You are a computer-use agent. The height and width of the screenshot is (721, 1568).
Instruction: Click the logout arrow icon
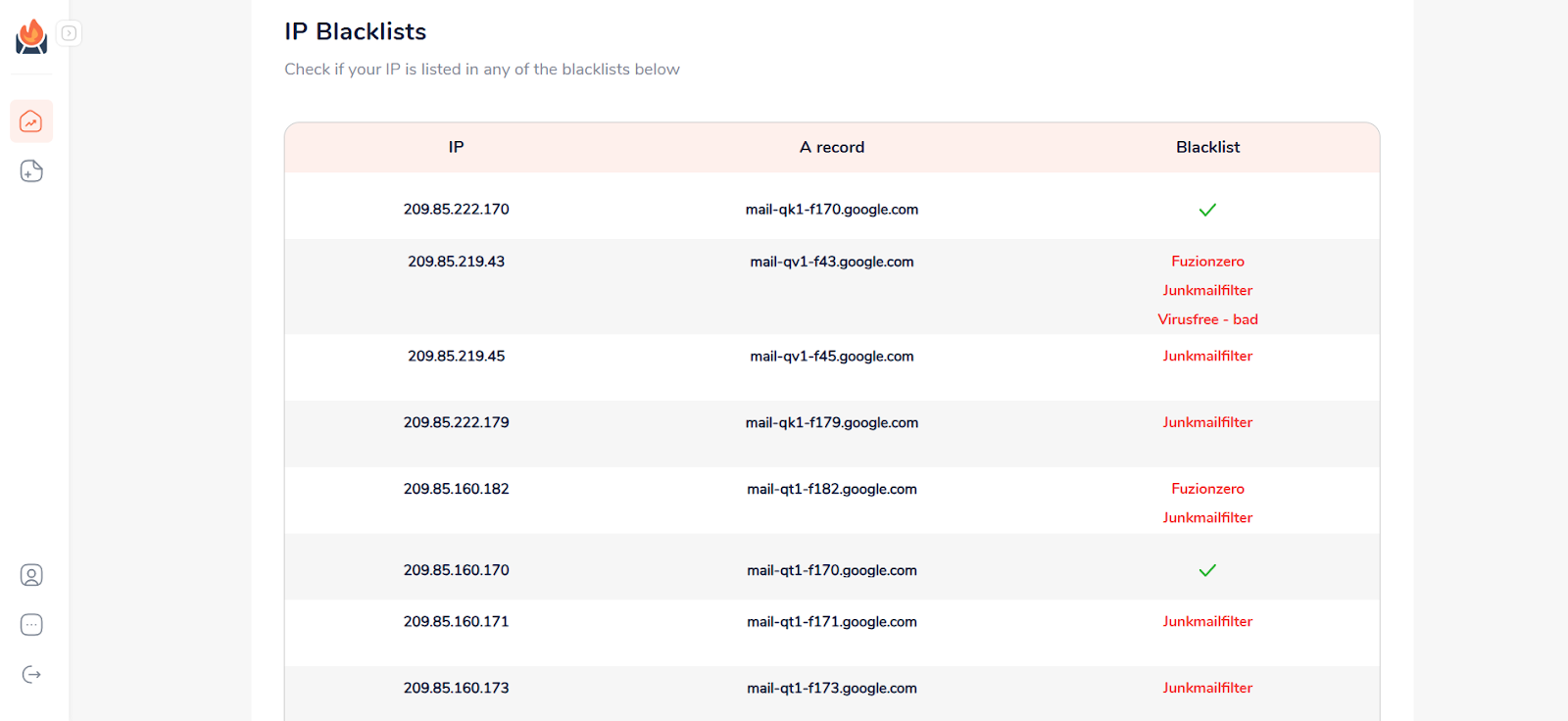pos(31,674)
